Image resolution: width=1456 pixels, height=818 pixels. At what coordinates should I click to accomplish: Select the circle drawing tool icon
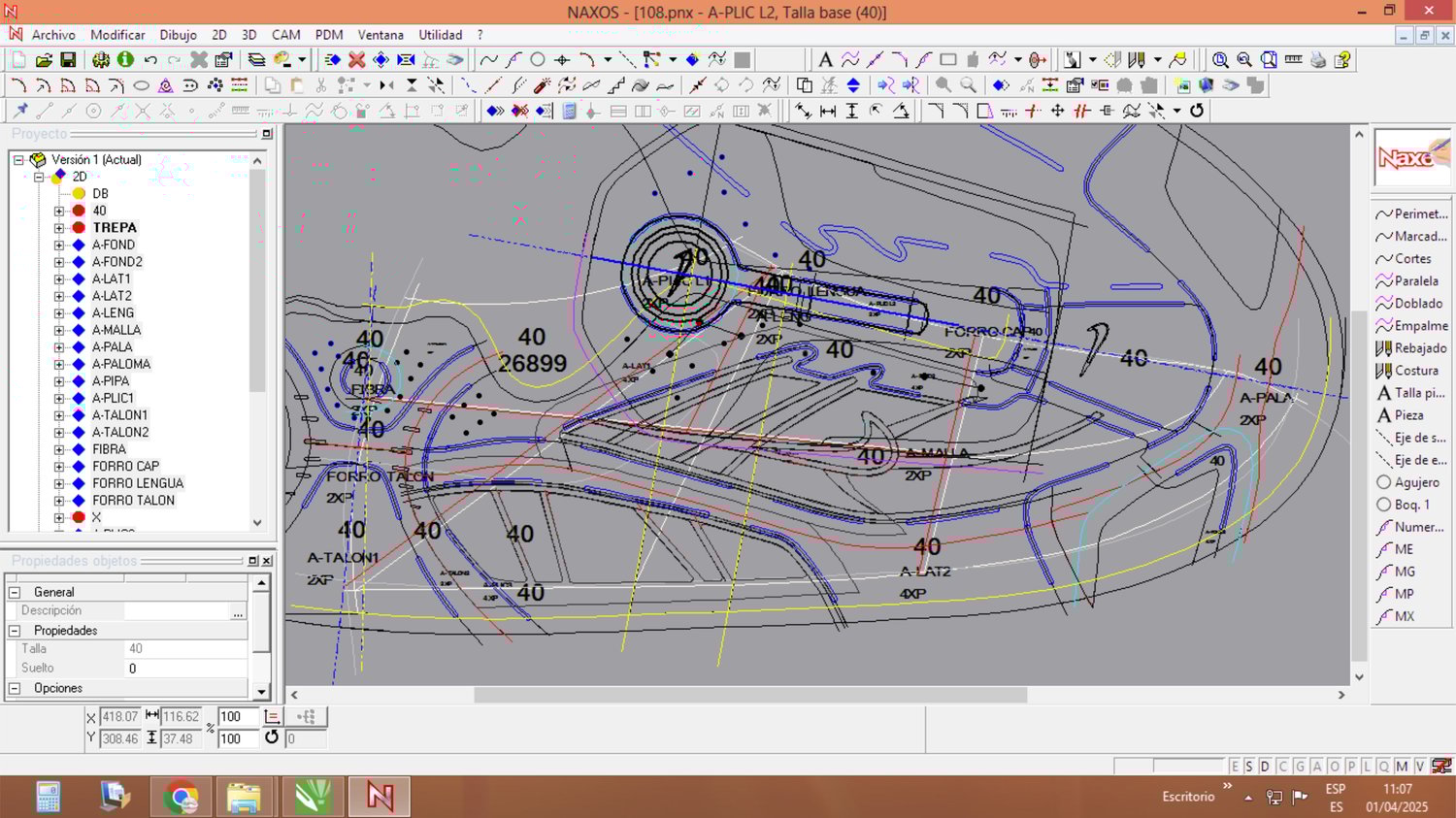[537, 60]
